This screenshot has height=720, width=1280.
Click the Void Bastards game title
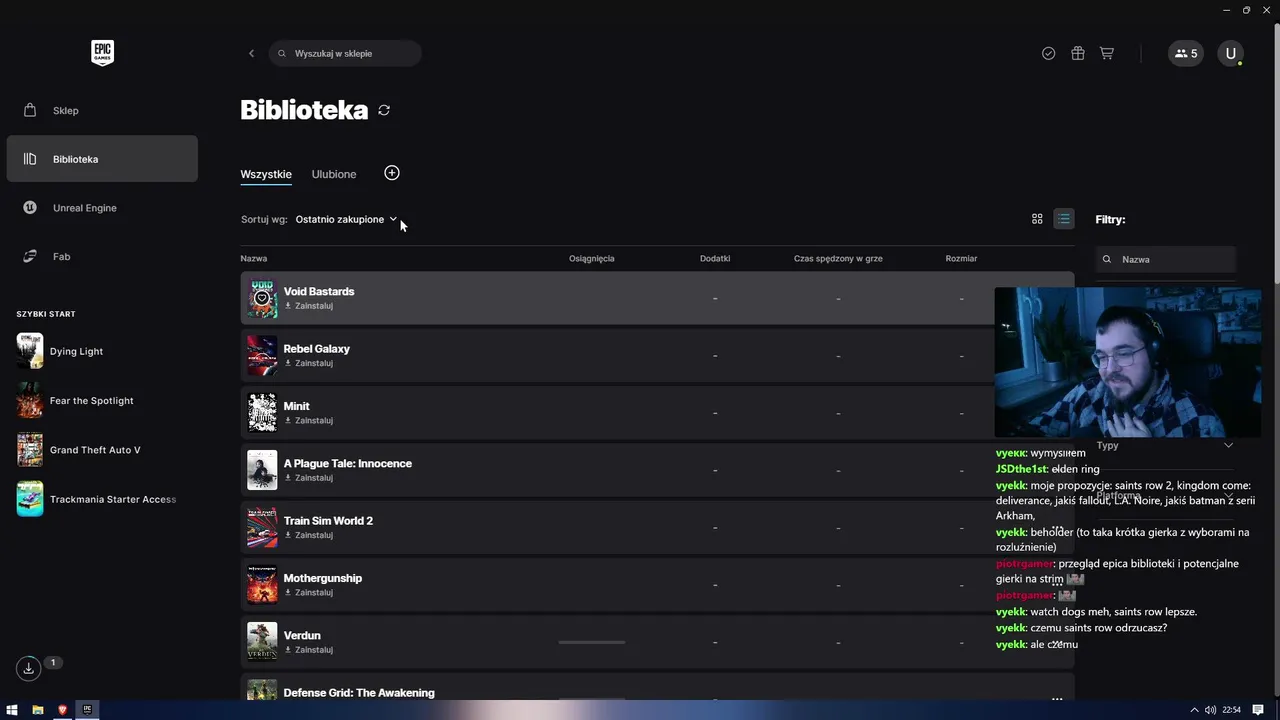coord(319,291)
